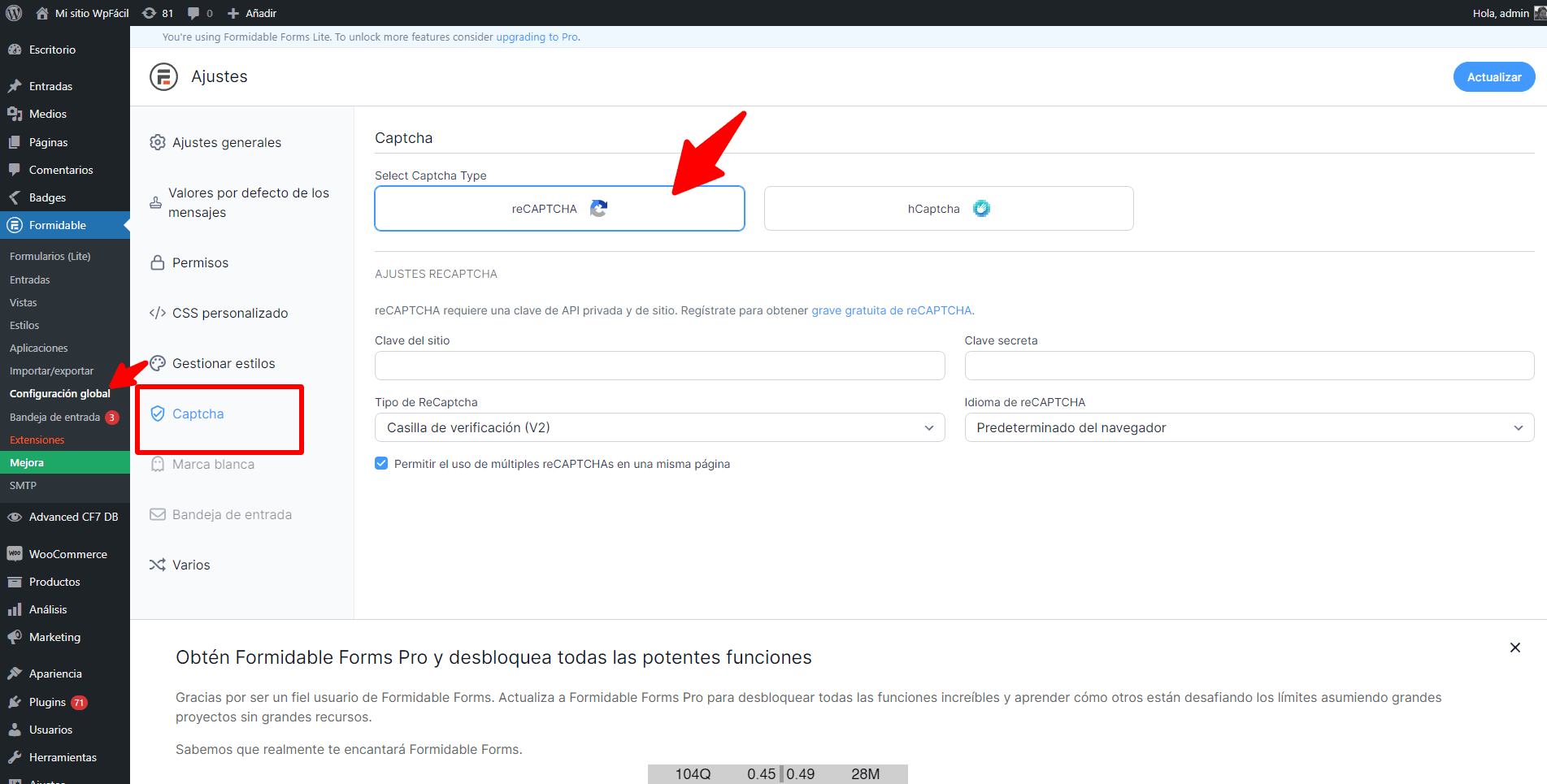Screen dimensions: 1547x784
Task: Open the SMTP submenu item
Action: (24, 485)
